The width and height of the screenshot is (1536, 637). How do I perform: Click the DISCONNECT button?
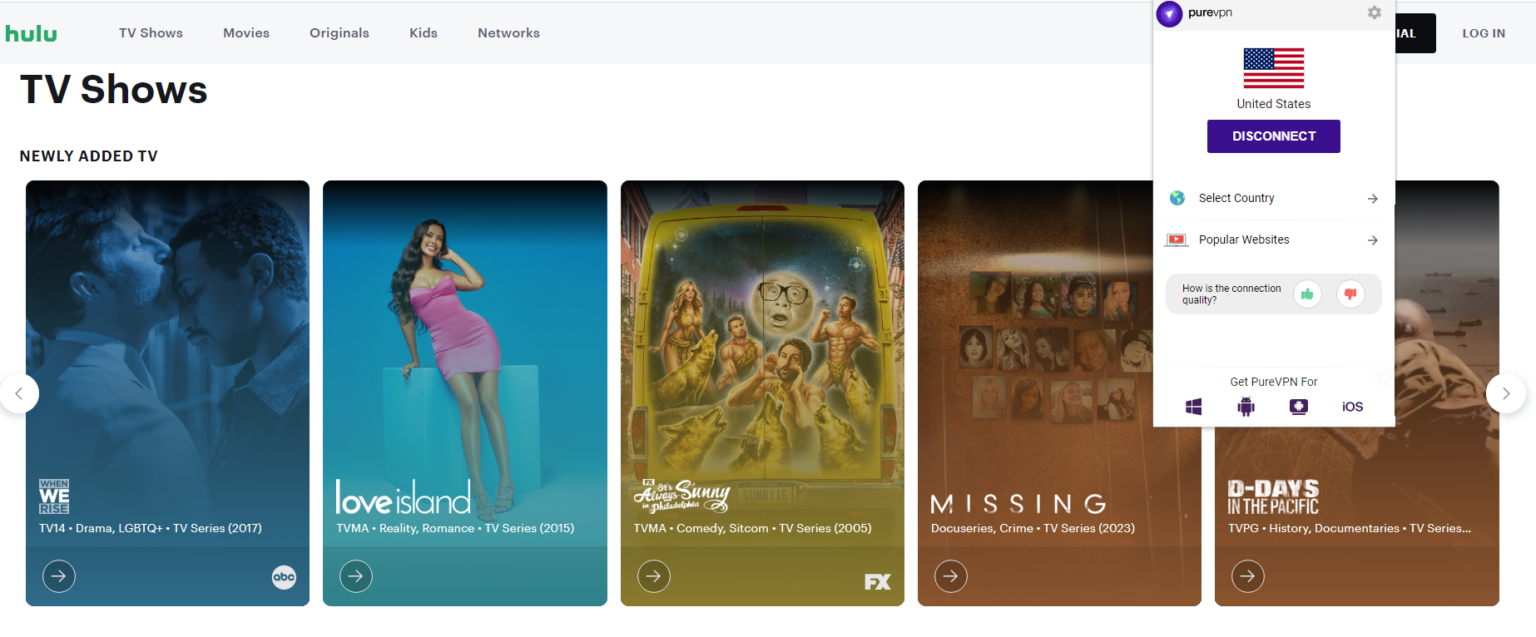pyautogui.click(x=1273, y=136)
